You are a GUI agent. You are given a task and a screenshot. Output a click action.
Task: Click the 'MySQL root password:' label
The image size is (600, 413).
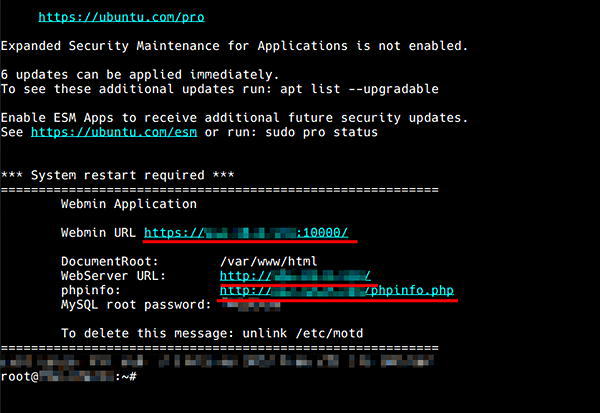[136, 305]
